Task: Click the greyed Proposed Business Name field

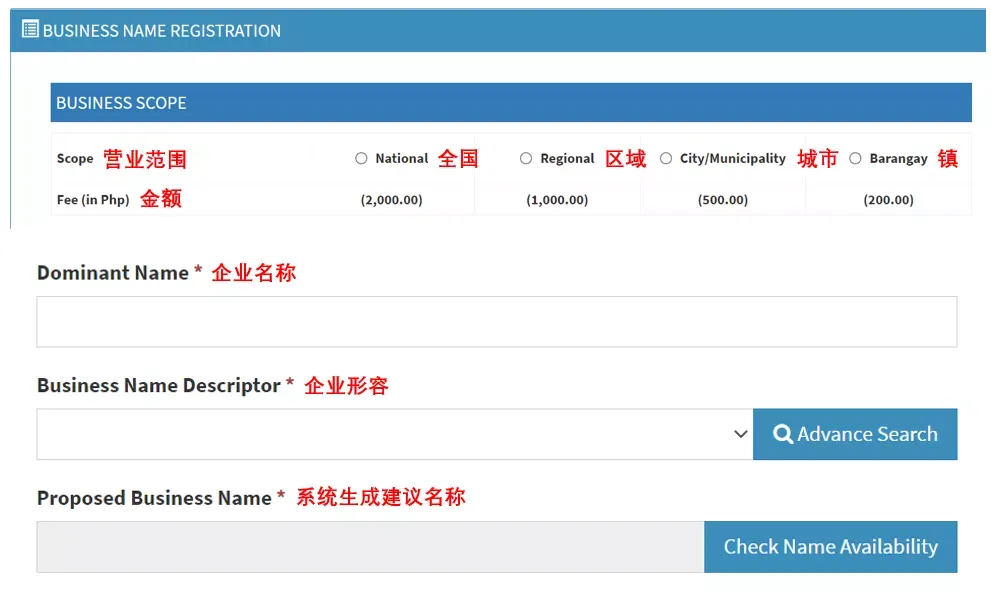Action: [370, 547]
